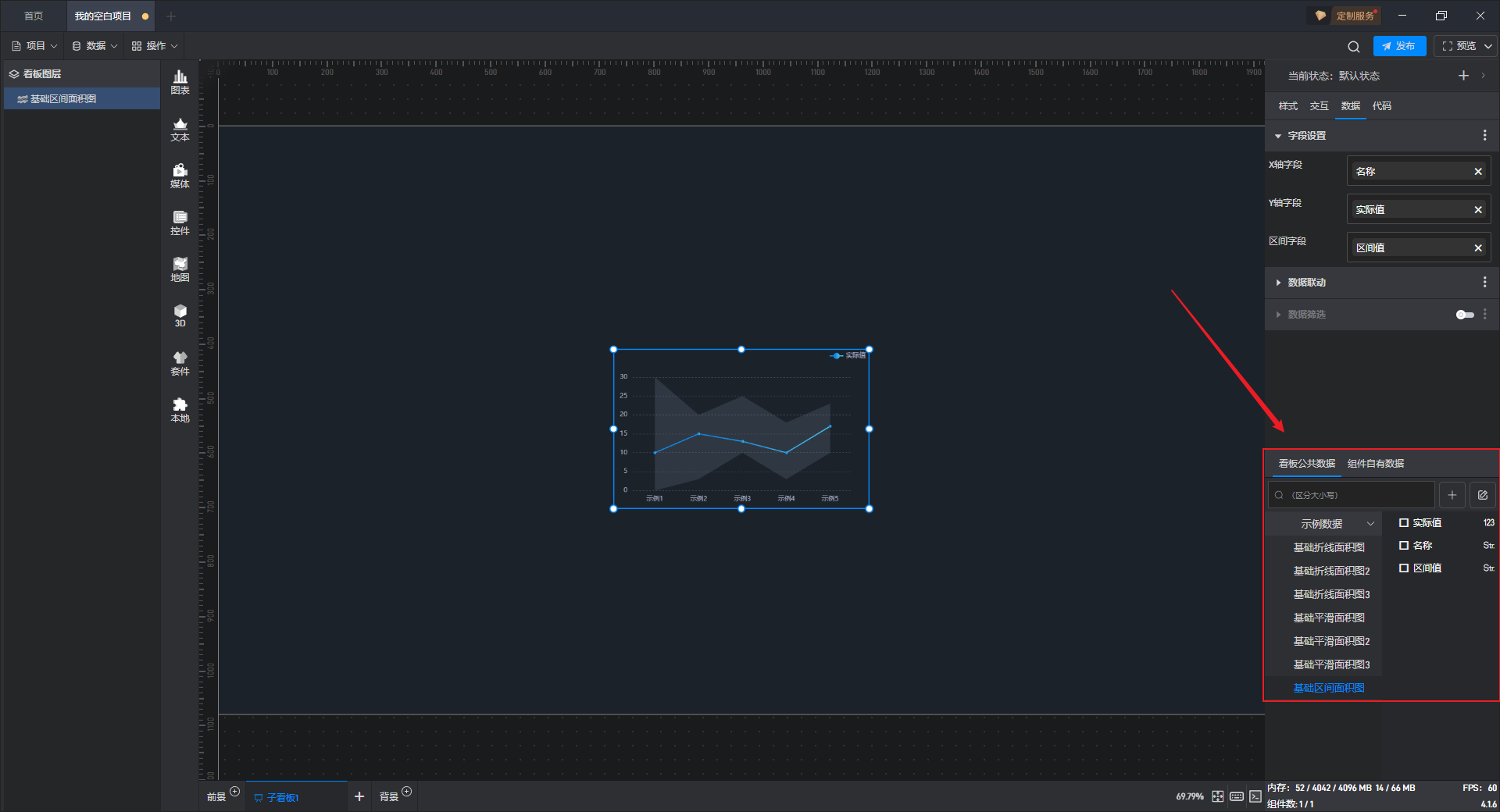Viewport: 1500px width, 812px height.
Task: Select 基础平滑面积图2 dataset
Action: (1331, 642)
